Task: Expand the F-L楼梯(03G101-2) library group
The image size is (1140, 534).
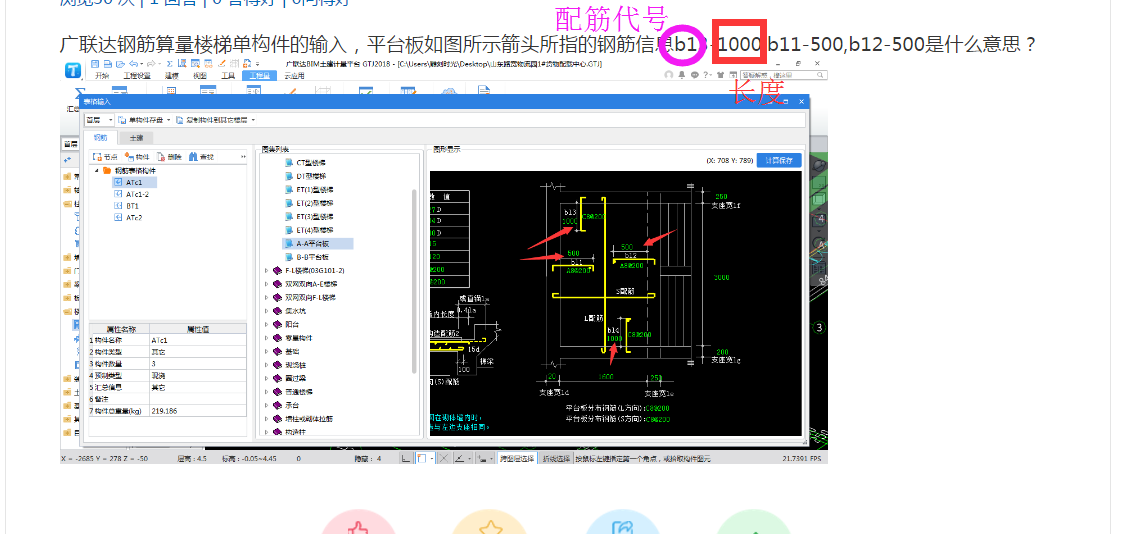Action: (266, 271)
